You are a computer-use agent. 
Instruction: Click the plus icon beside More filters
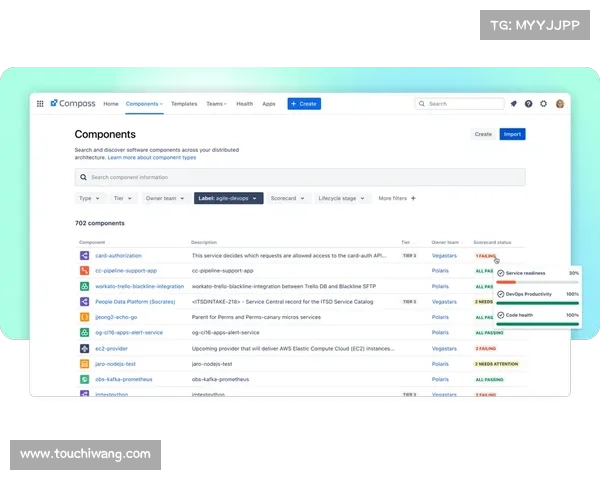413,198
